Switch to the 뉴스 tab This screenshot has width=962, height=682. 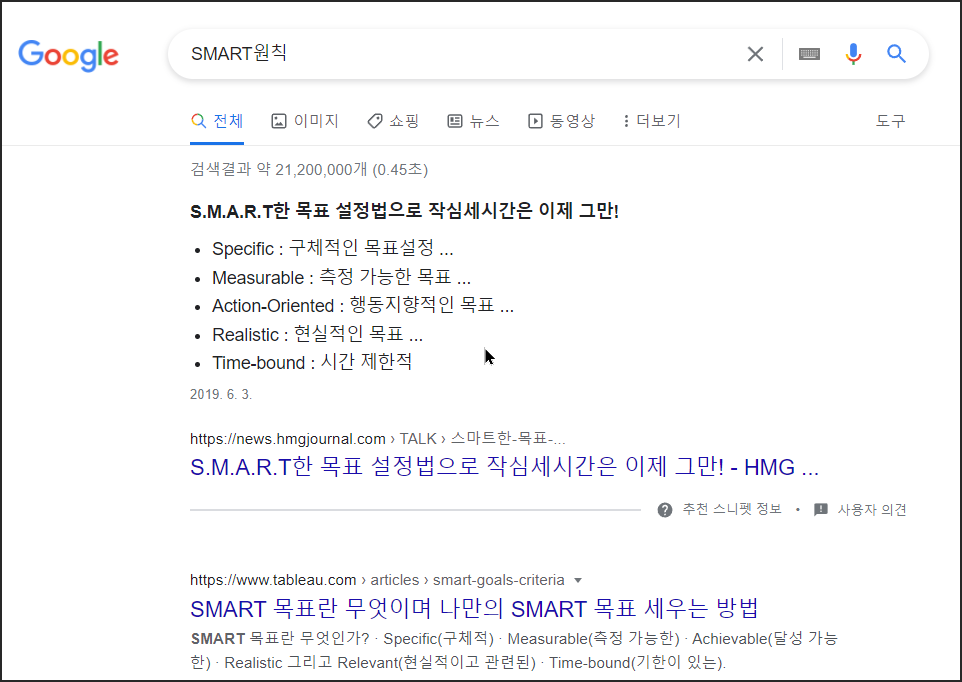click(473, 121)
